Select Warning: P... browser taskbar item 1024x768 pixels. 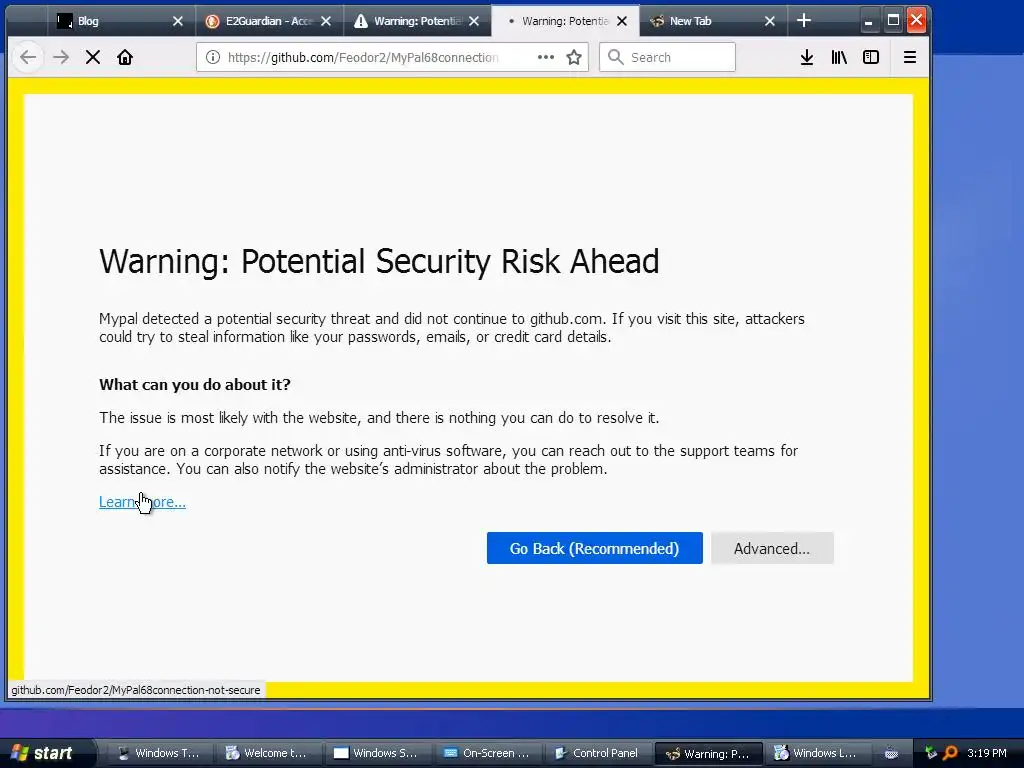pyautogui.click(x=708, y=754)
